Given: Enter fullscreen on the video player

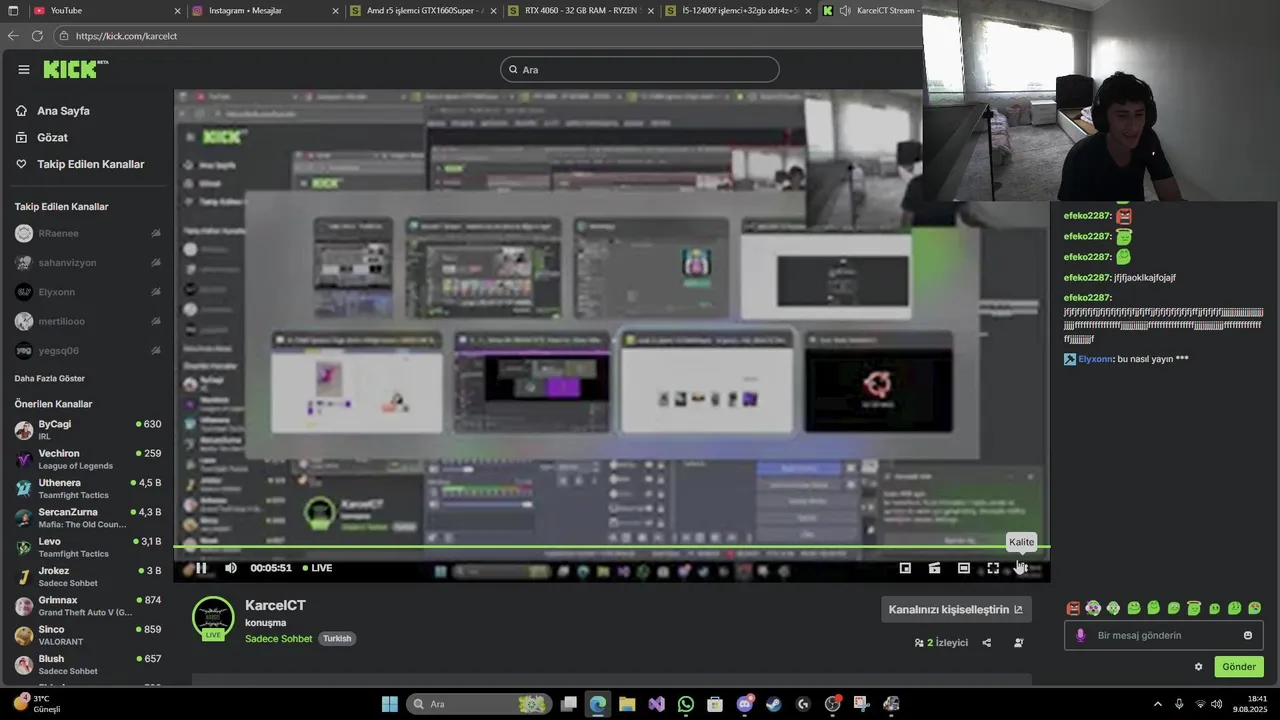Looking at the screenshot, I should [x=993, y=568].
